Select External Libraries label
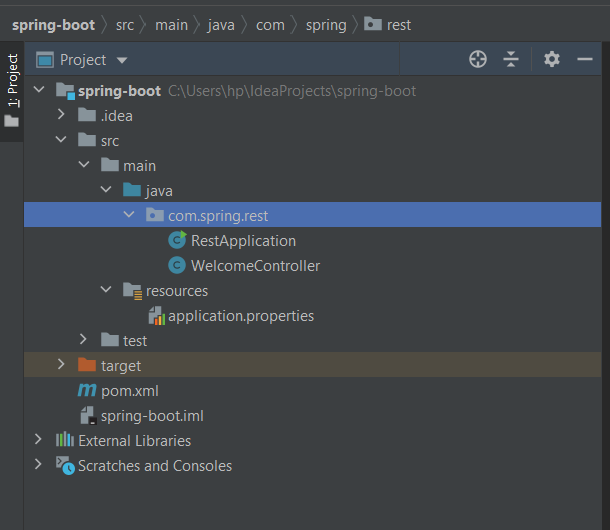Viewport: 610px width, 530px height. pyautogui.click(x=135, y=441)
